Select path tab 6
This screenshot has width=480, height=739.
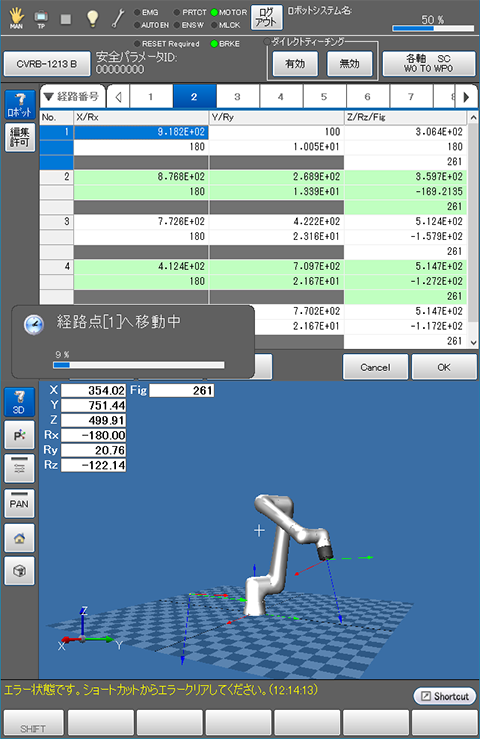[x=368, y=97]
